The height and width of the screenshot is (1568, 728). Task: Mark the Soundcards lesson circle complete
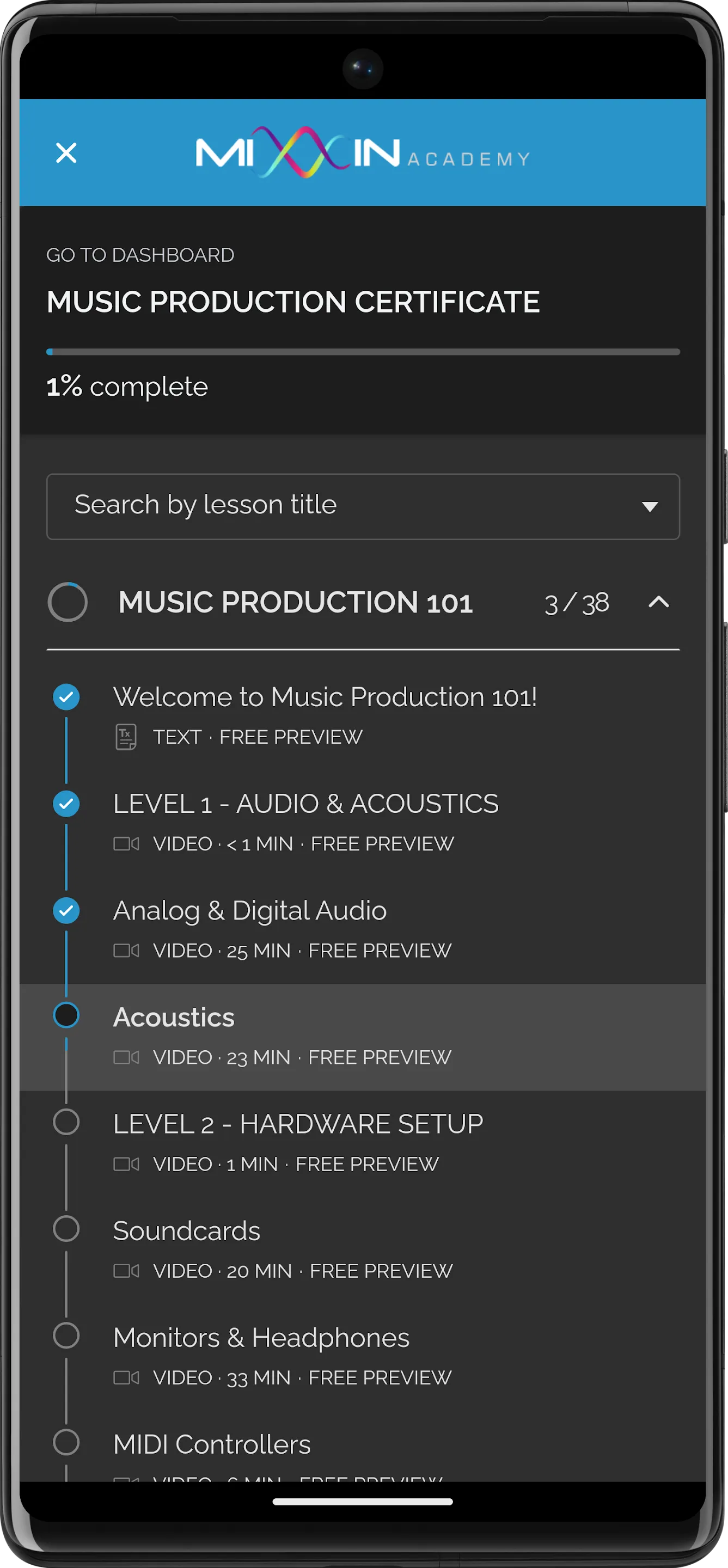66,1229
